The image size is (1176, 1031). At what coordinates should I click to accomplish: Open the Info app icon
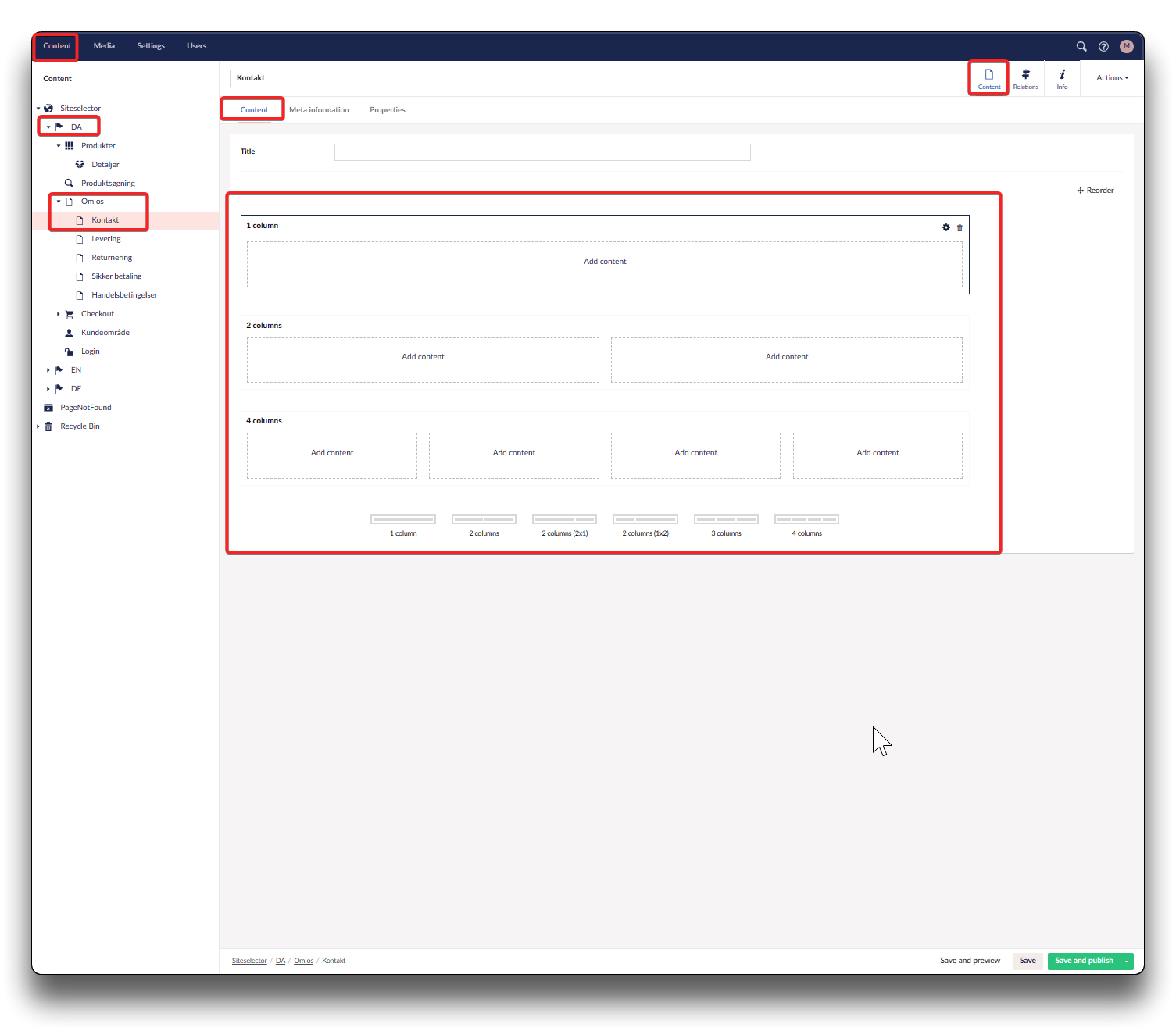click(x=1062, y=78)
